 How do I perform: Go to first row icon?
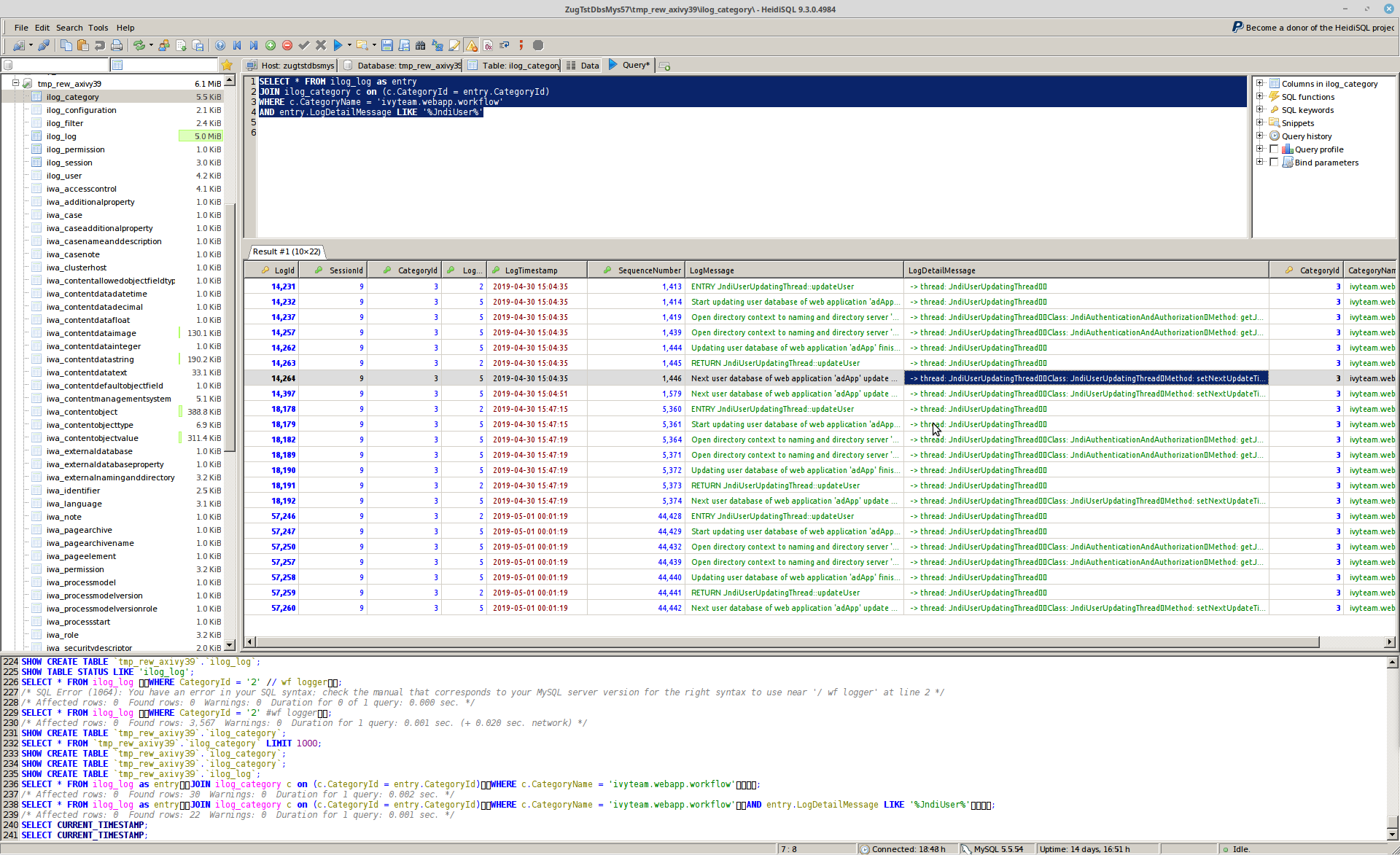pos(237,45)
